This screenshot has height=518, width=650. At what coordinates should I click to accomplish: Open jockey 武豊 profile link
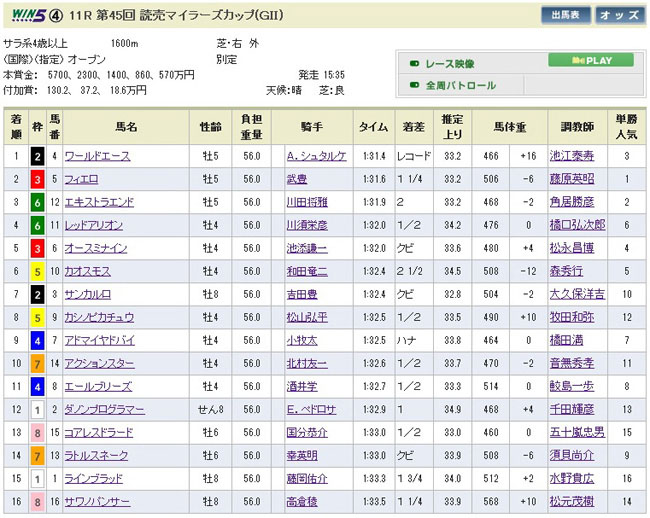click(x=297, y=177)
